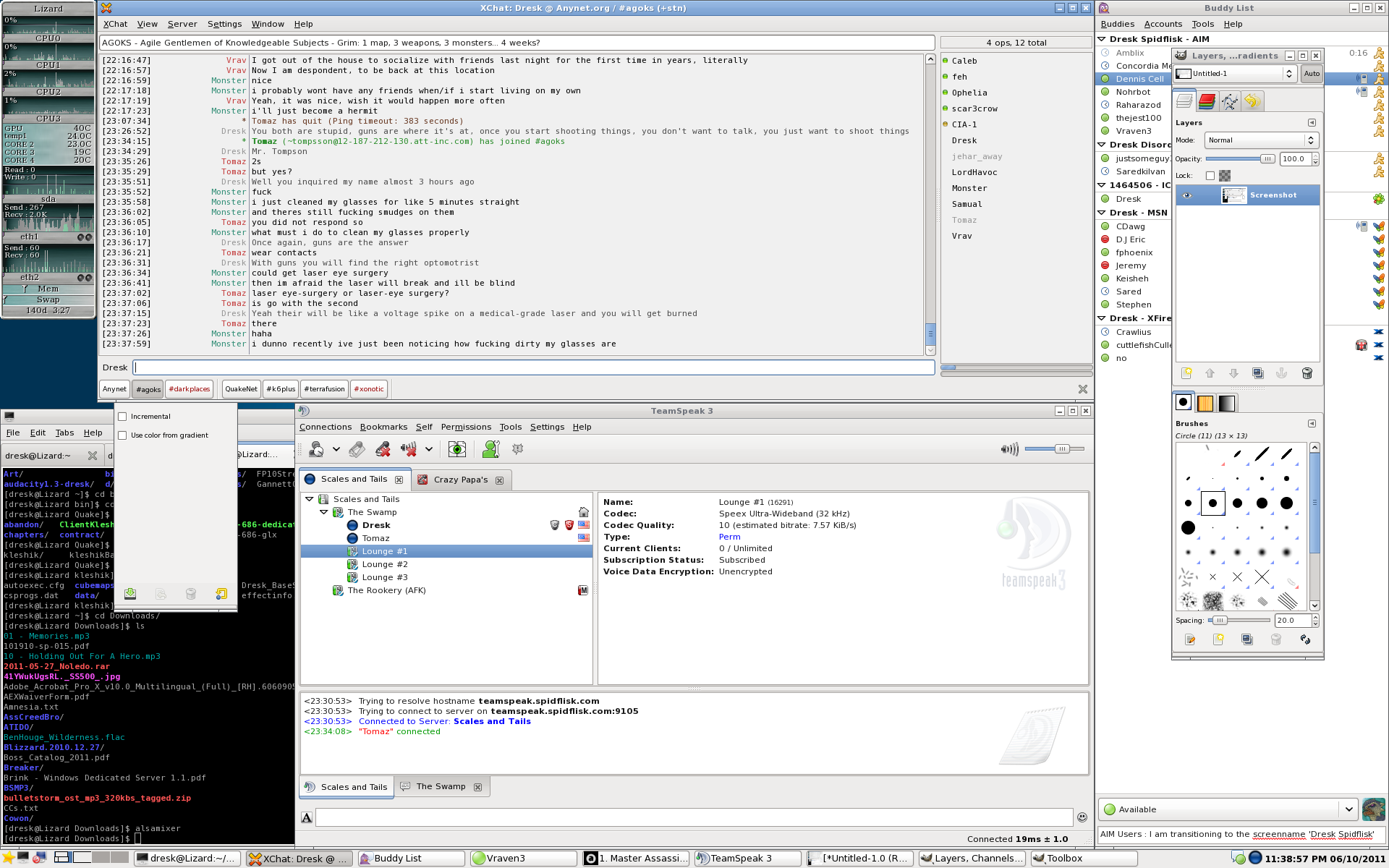Click the new brush icon below Brushes
The height and width of the screenshot is (868, 1389).
tap(1218, 639)
